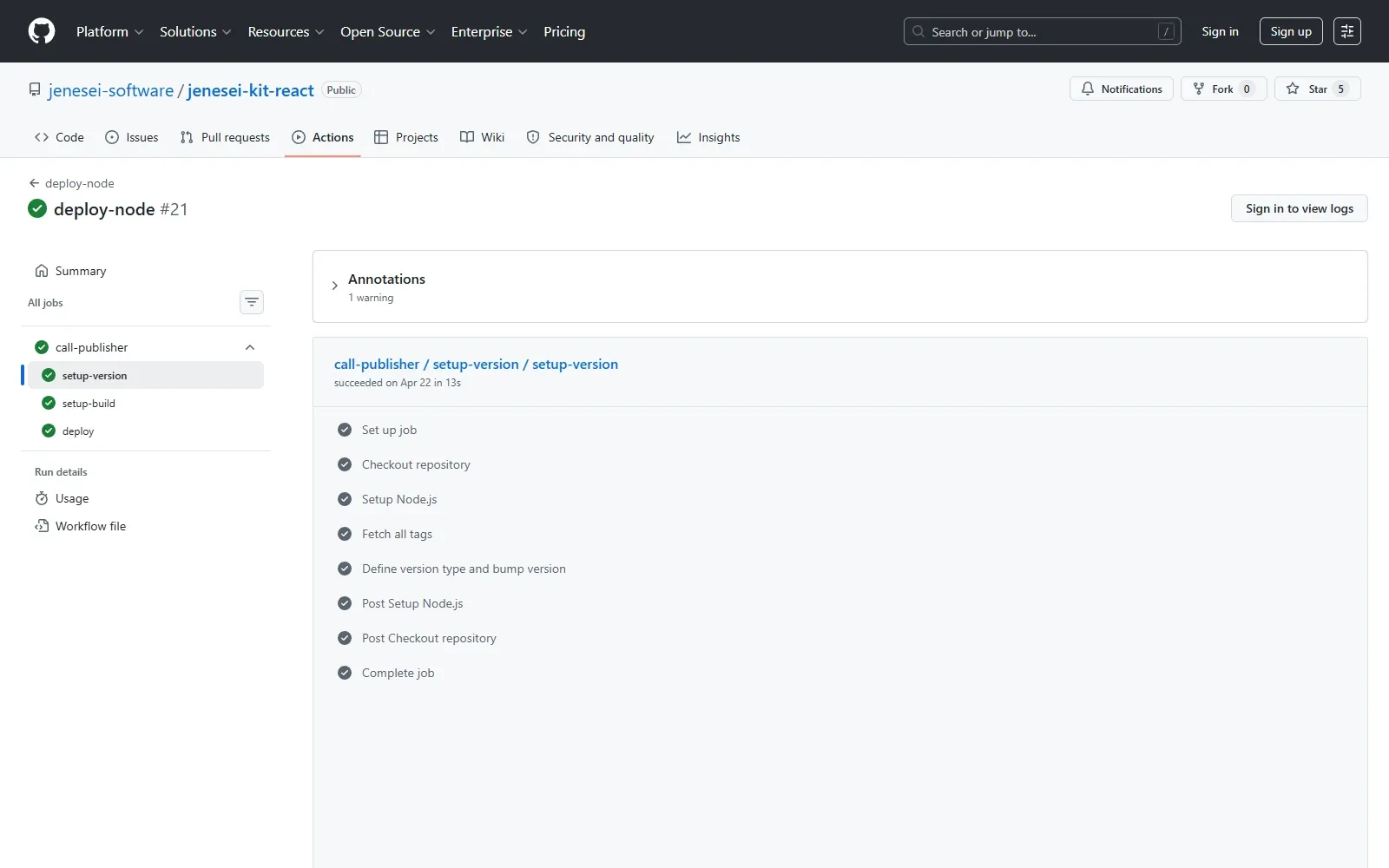Screen dimensions: 1389x868
Task: Open the jenesei-software organization link
Action: (111, 90)
